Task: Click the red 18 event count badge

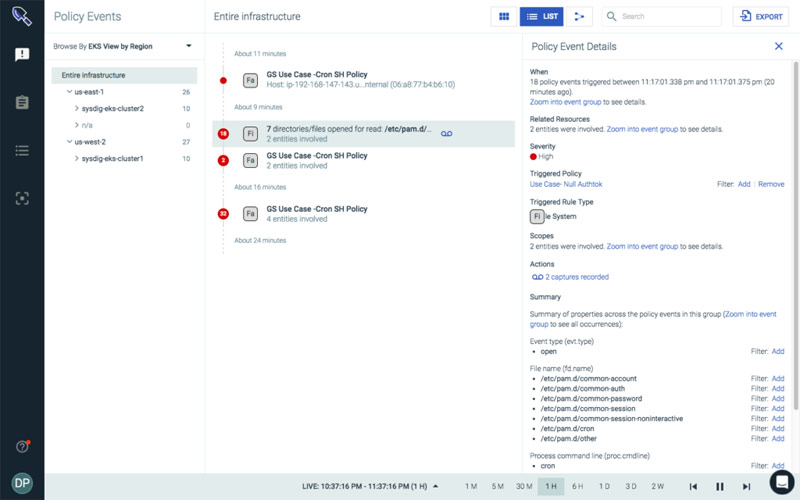Action: [x=223, y=134]
